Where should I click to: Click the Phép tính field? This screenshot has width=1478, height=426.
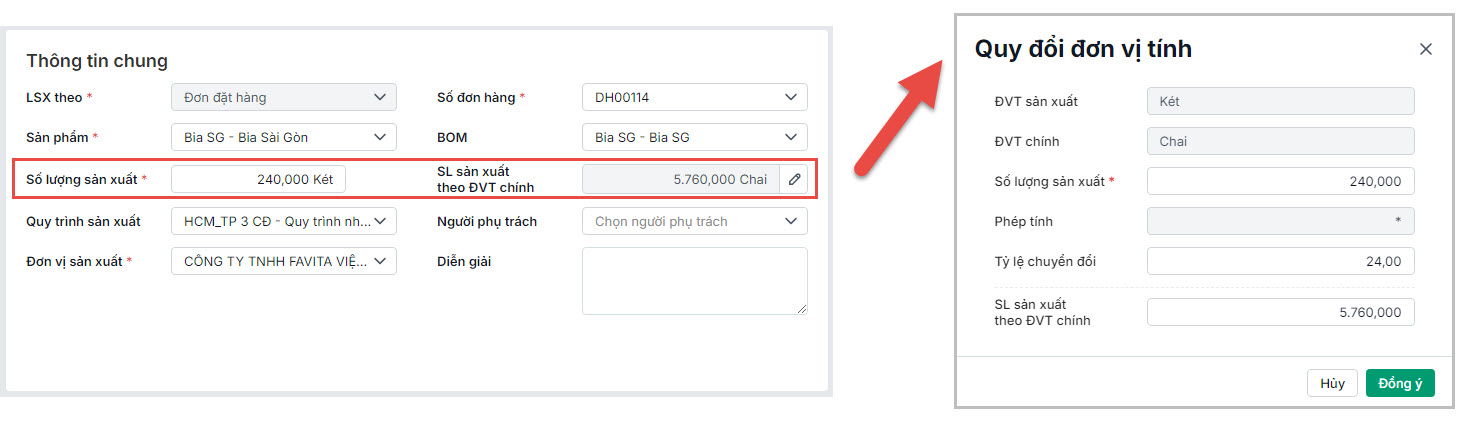(x=1280, y=221)
